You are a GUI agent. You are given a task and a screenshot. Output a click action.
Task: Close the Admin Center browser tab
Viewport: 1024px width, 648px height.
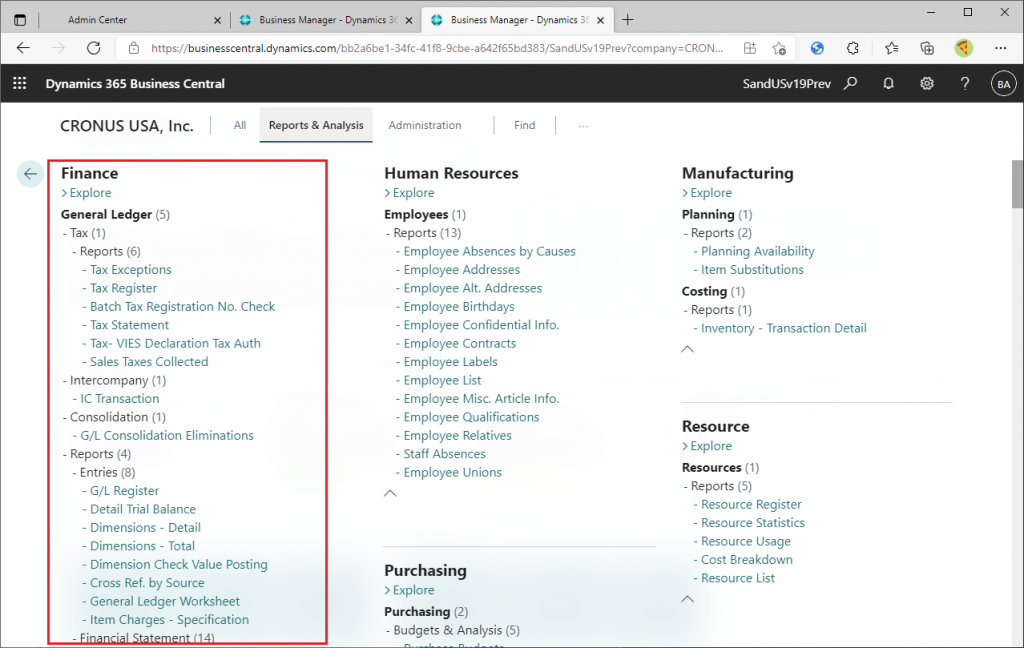[217, 20]
